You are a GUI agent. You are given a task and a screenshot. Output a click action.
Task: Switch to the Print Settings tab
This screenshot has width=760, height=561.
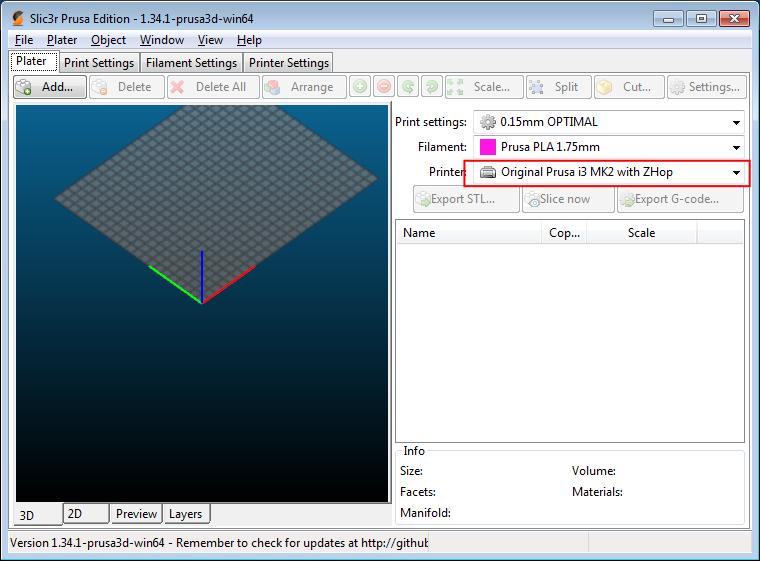(x=99, y=62)
